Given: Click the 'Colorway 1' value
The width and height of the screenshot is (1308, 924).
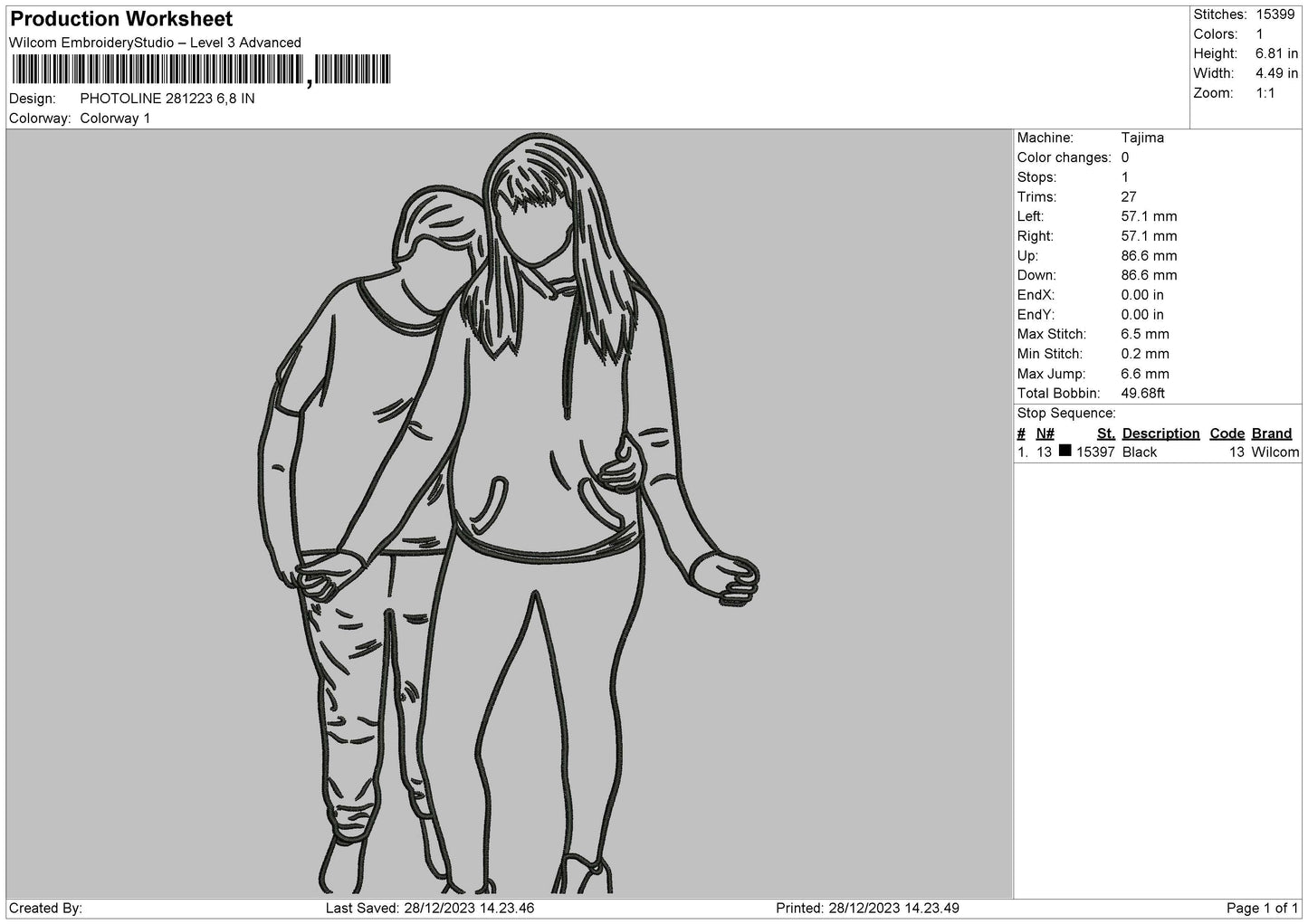Looking at the screenshot, I should point(116,119).
